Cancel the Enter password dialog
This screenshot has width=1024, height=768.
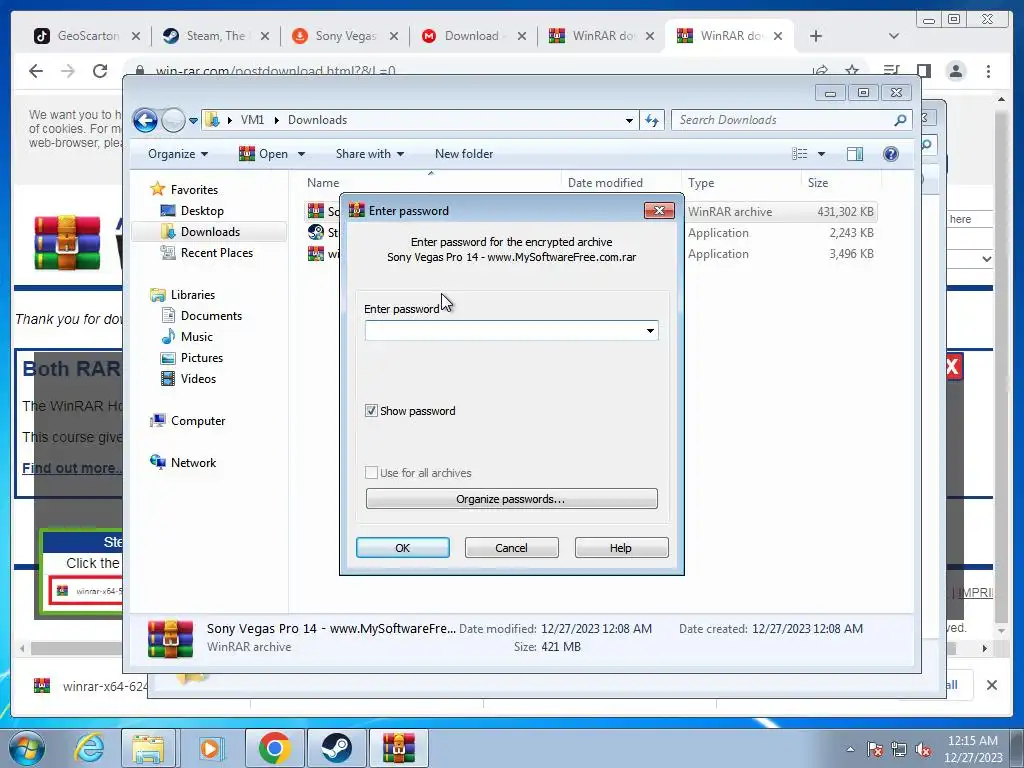pos(511,547)
